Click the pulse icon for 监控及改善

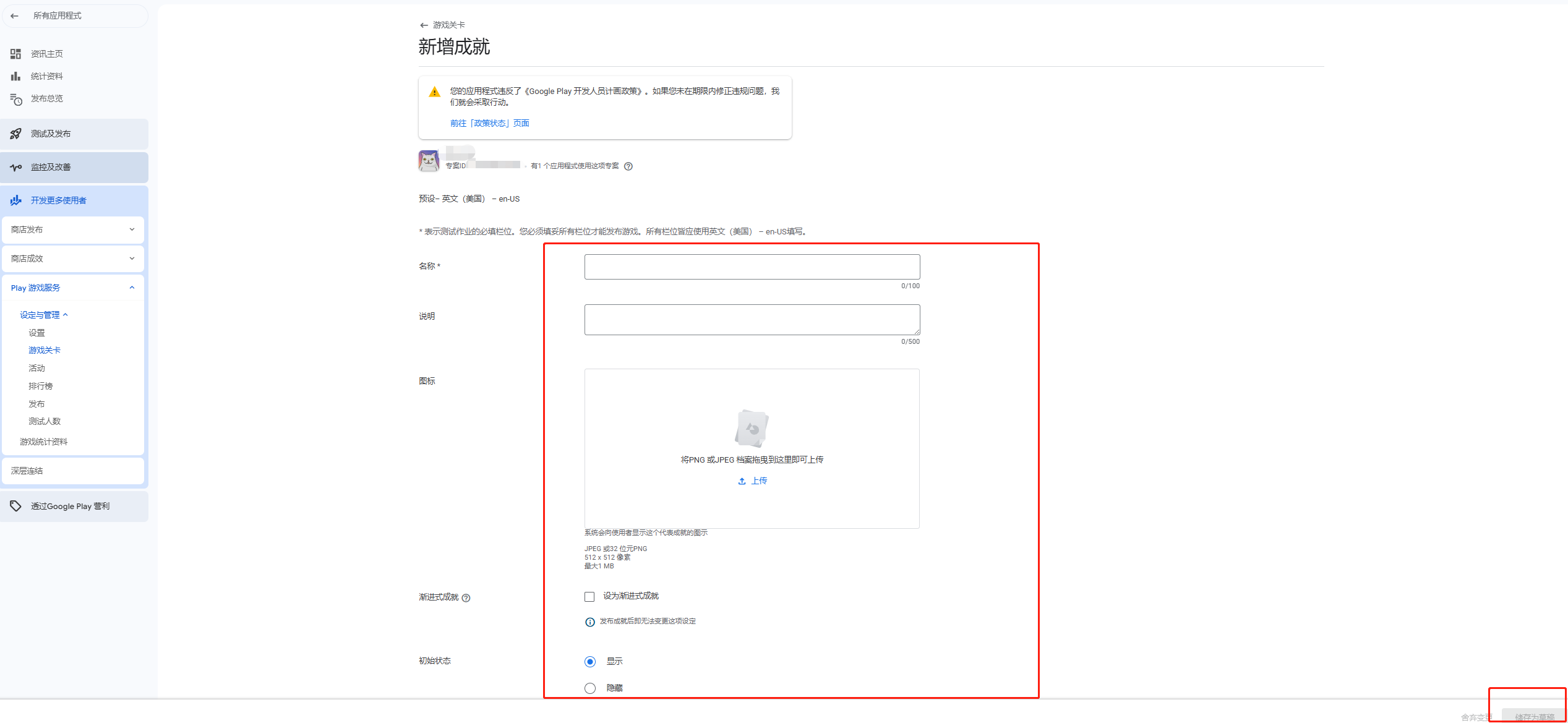pyautogui.click(x=16, y=167)
